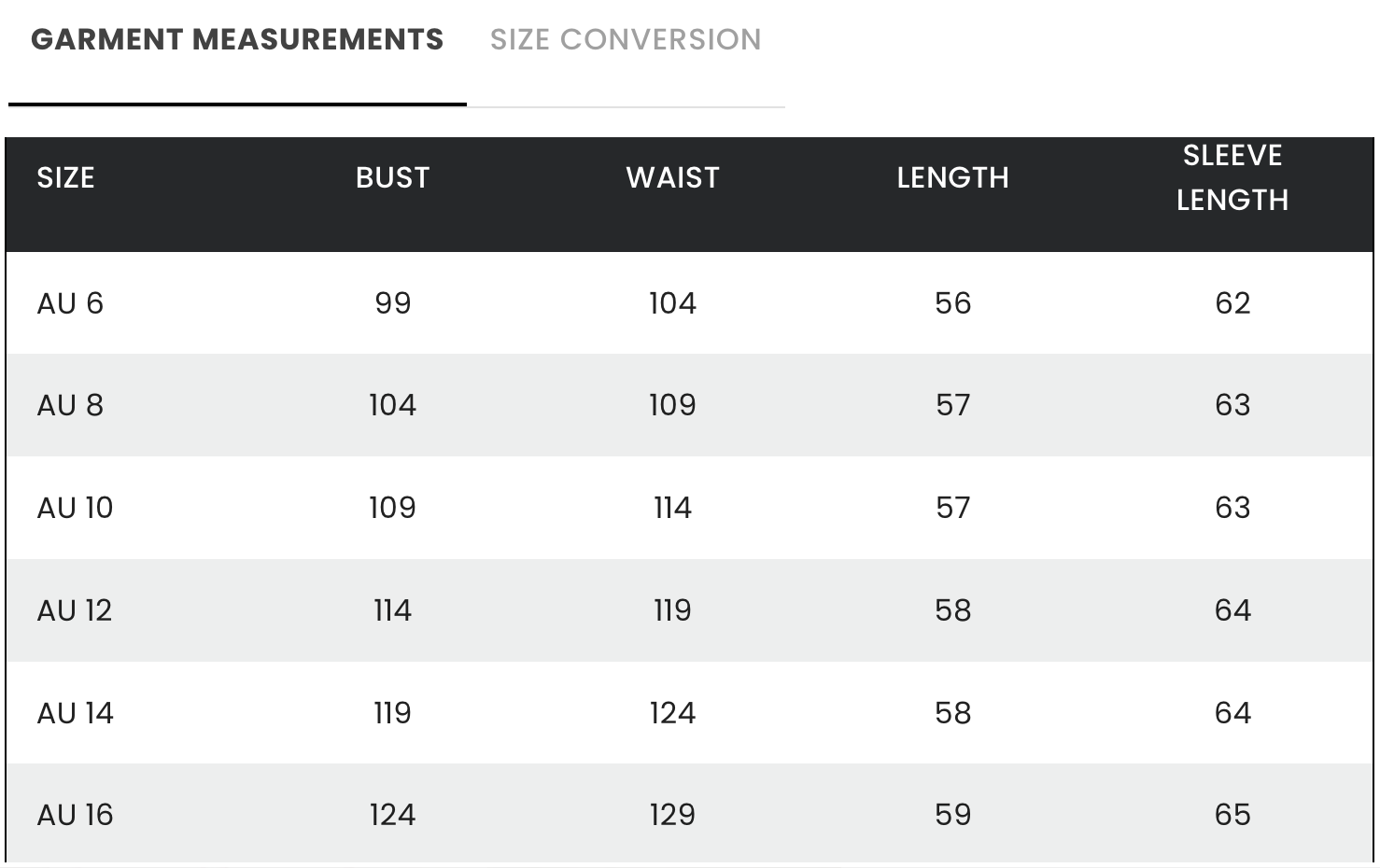Screen dimensions: 1380x868
Task: Click the AU 6 bust value 99
Action: (x=392, y=303)
